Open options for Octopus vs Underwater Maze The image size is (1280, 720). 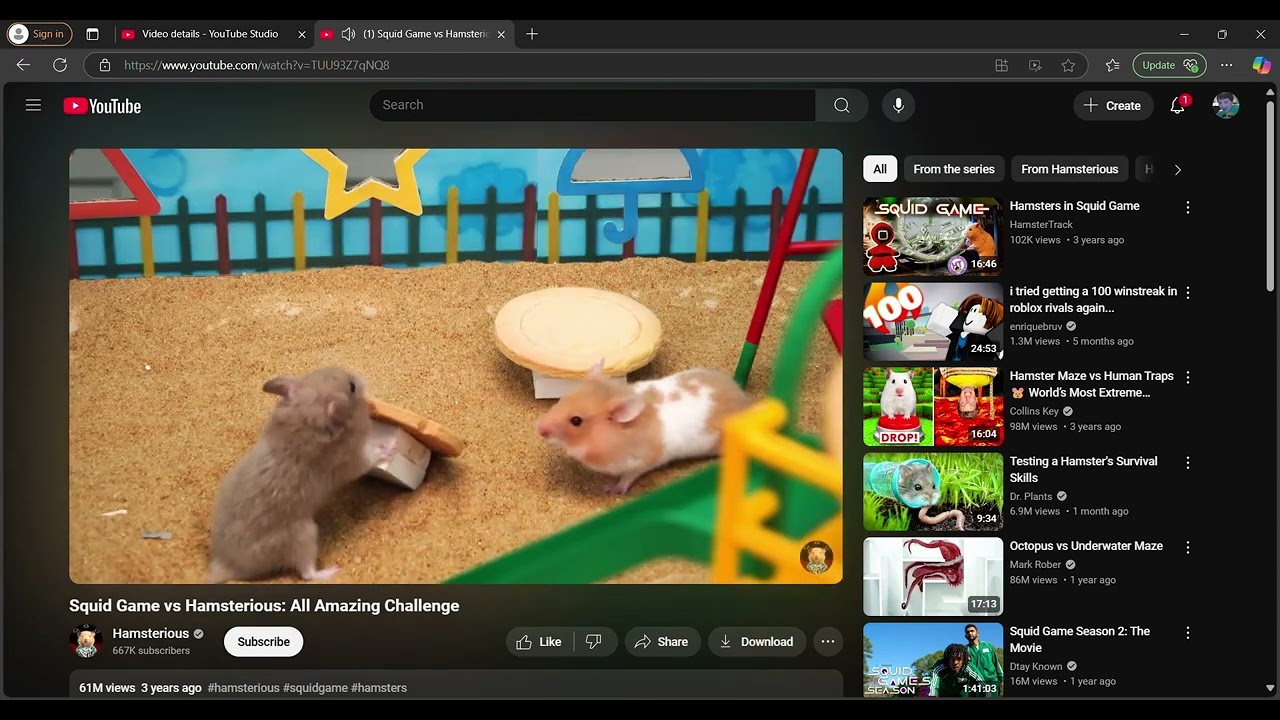1188,548
